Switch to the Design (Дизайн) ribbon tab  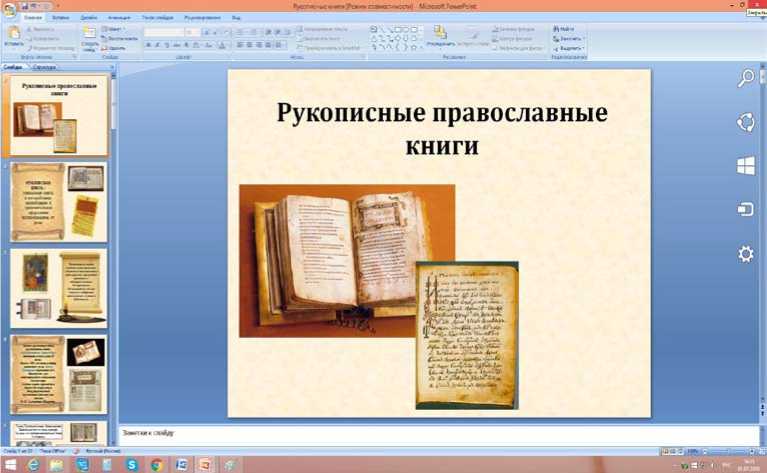tap(89, 18)
